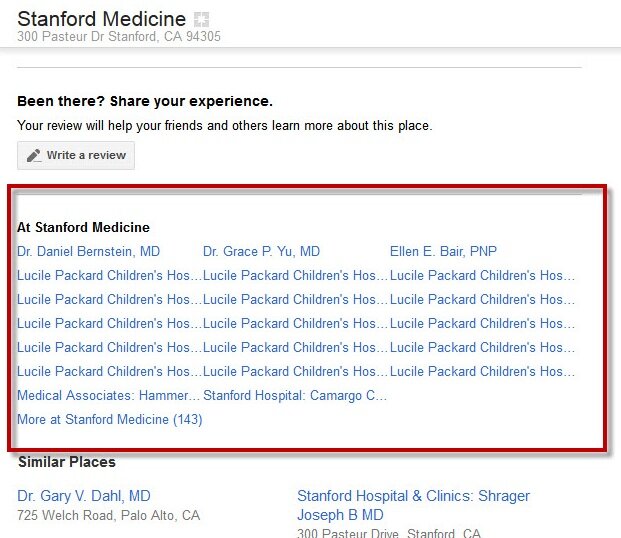Open first Lucile Packard link under Dr. Bernstein

(x=109, y=275)
